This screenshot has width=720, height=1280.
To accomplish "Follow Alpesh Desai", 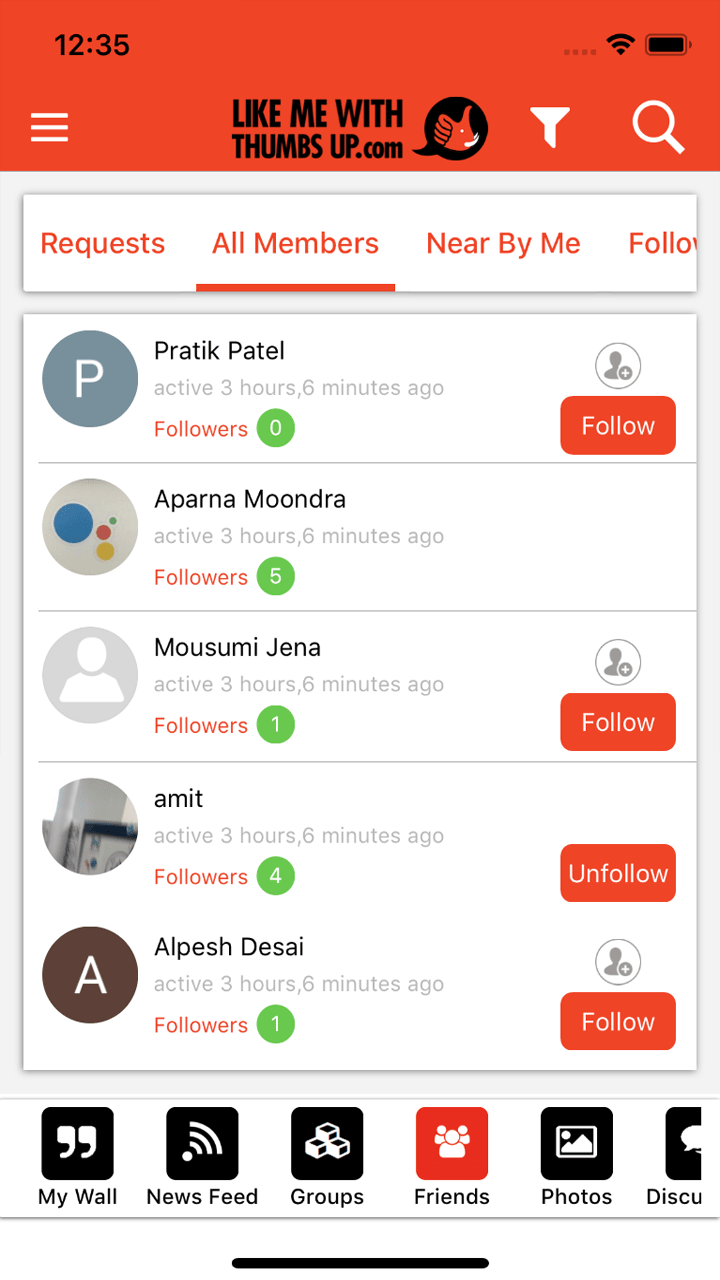I will (x=618, y=1022).
